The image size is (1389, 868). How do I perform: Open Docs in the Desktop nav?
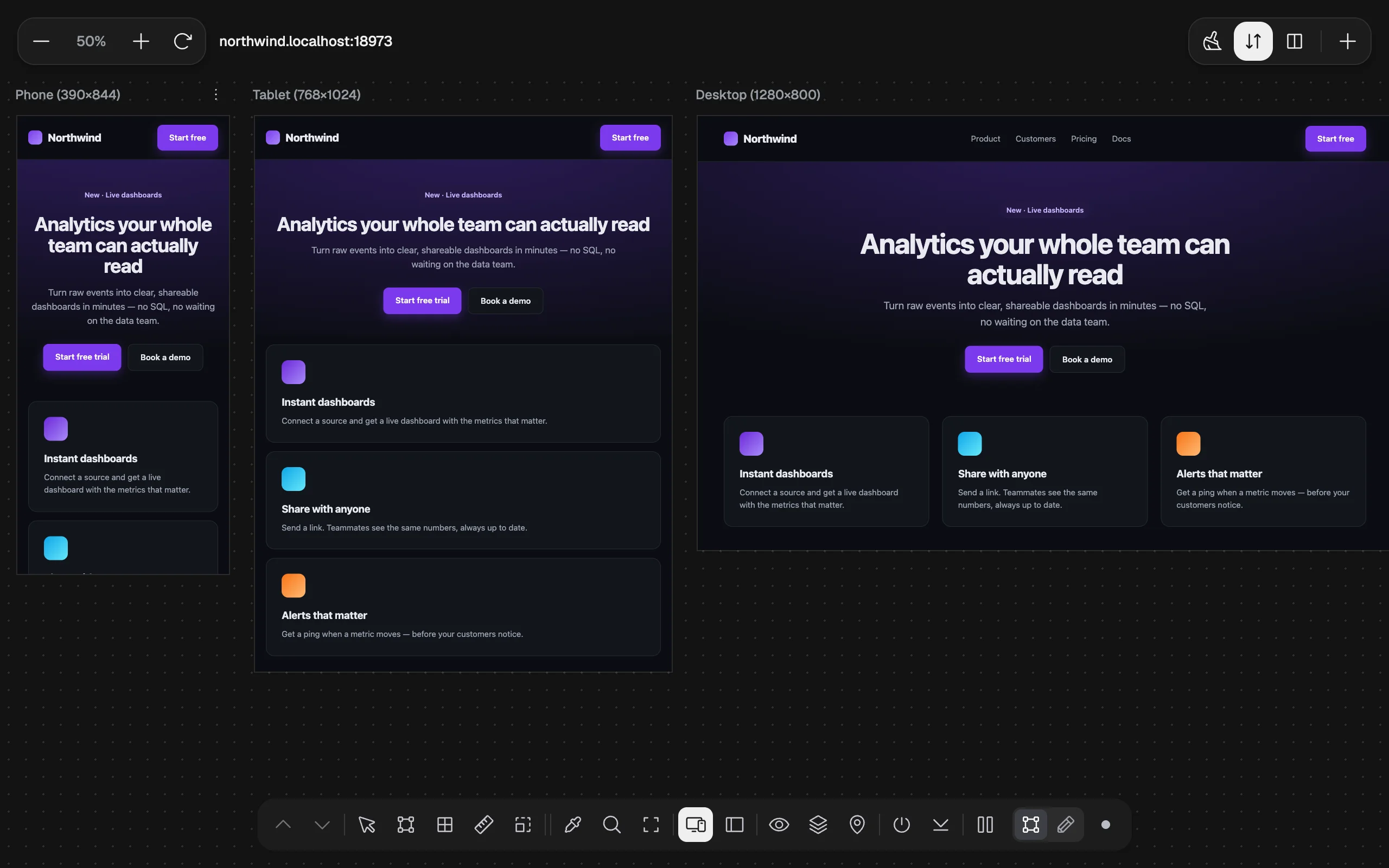coord(1121,139)
